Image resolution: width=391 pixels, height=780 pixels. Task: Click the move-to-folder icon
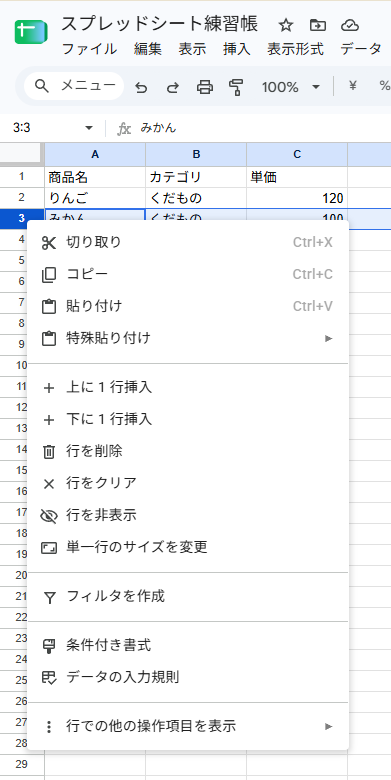(317, 25)
